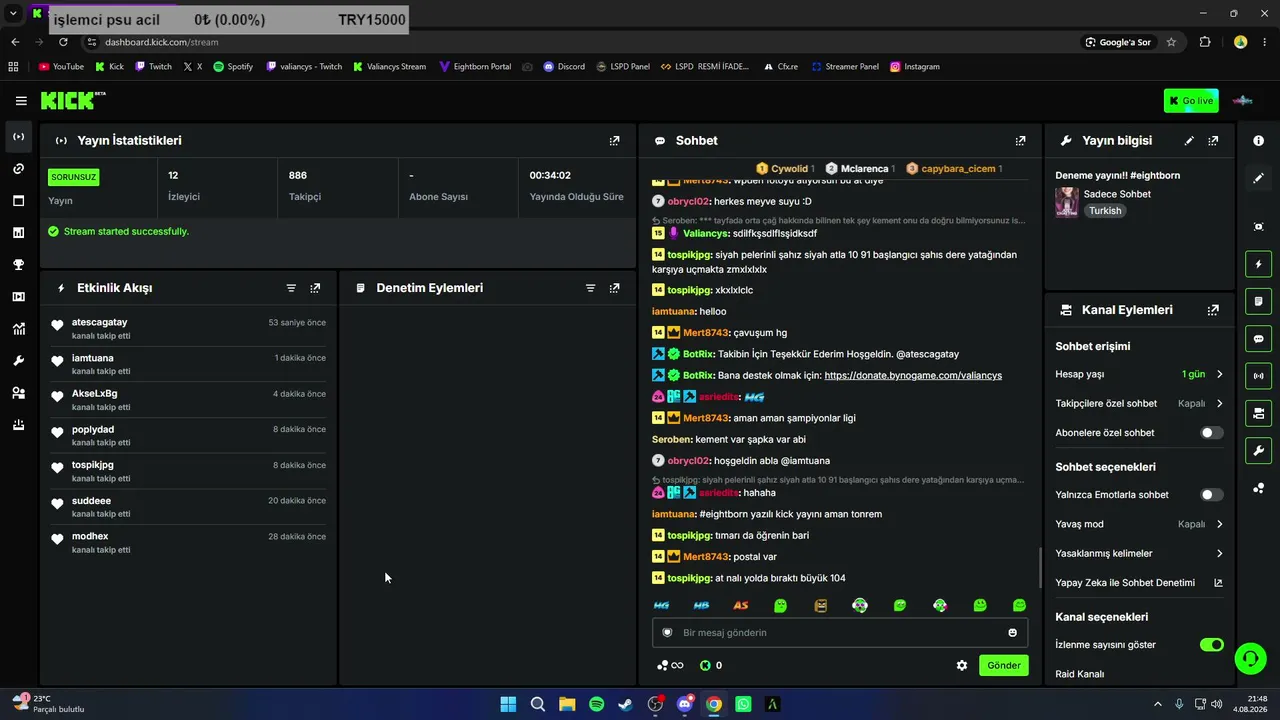The image size is (1280, 720).
Task: Open the emoji picker in message box
Action: [1012, 632]
